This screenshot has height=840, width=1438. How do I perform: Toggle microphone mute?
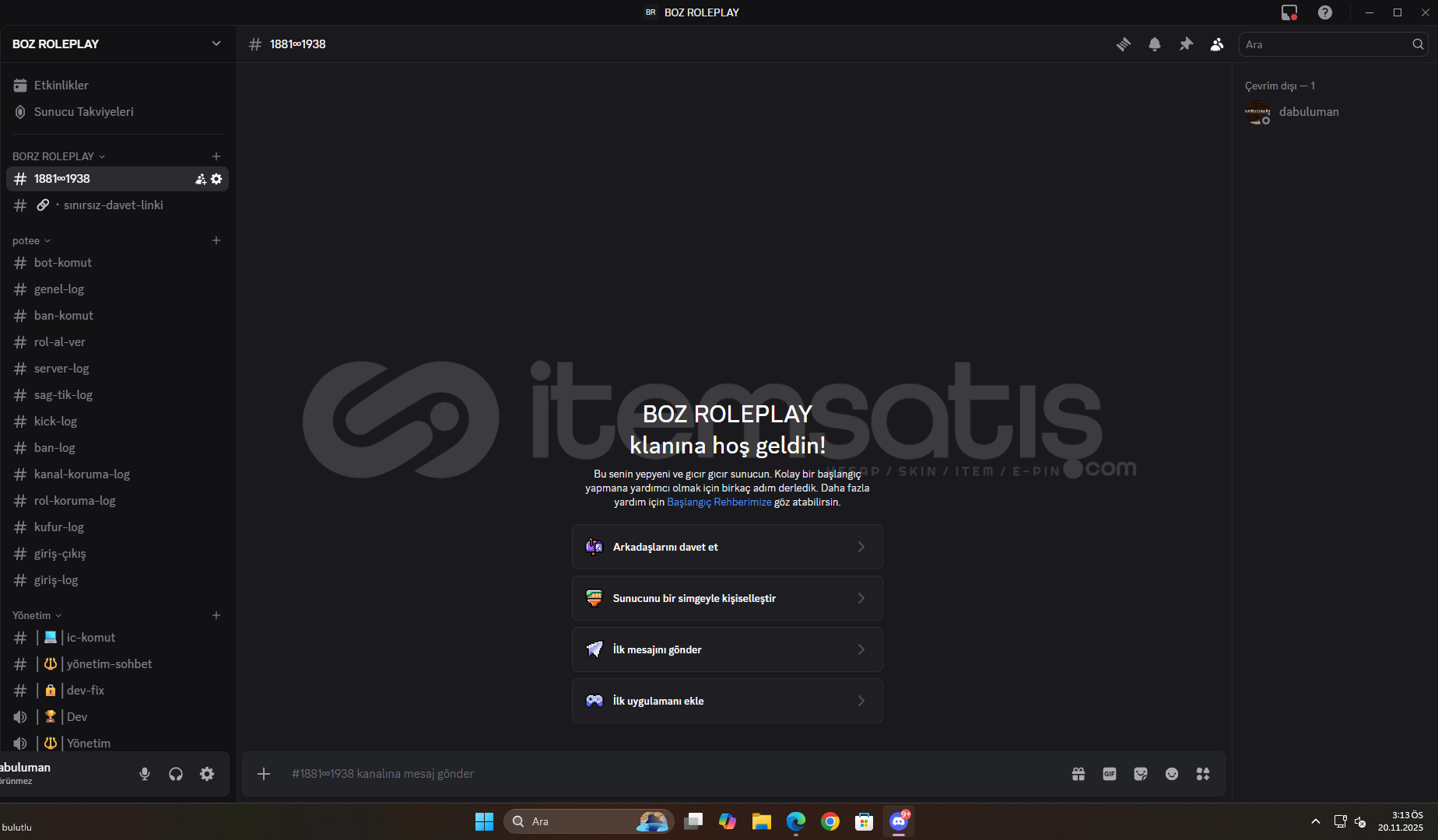pos(145,774)
